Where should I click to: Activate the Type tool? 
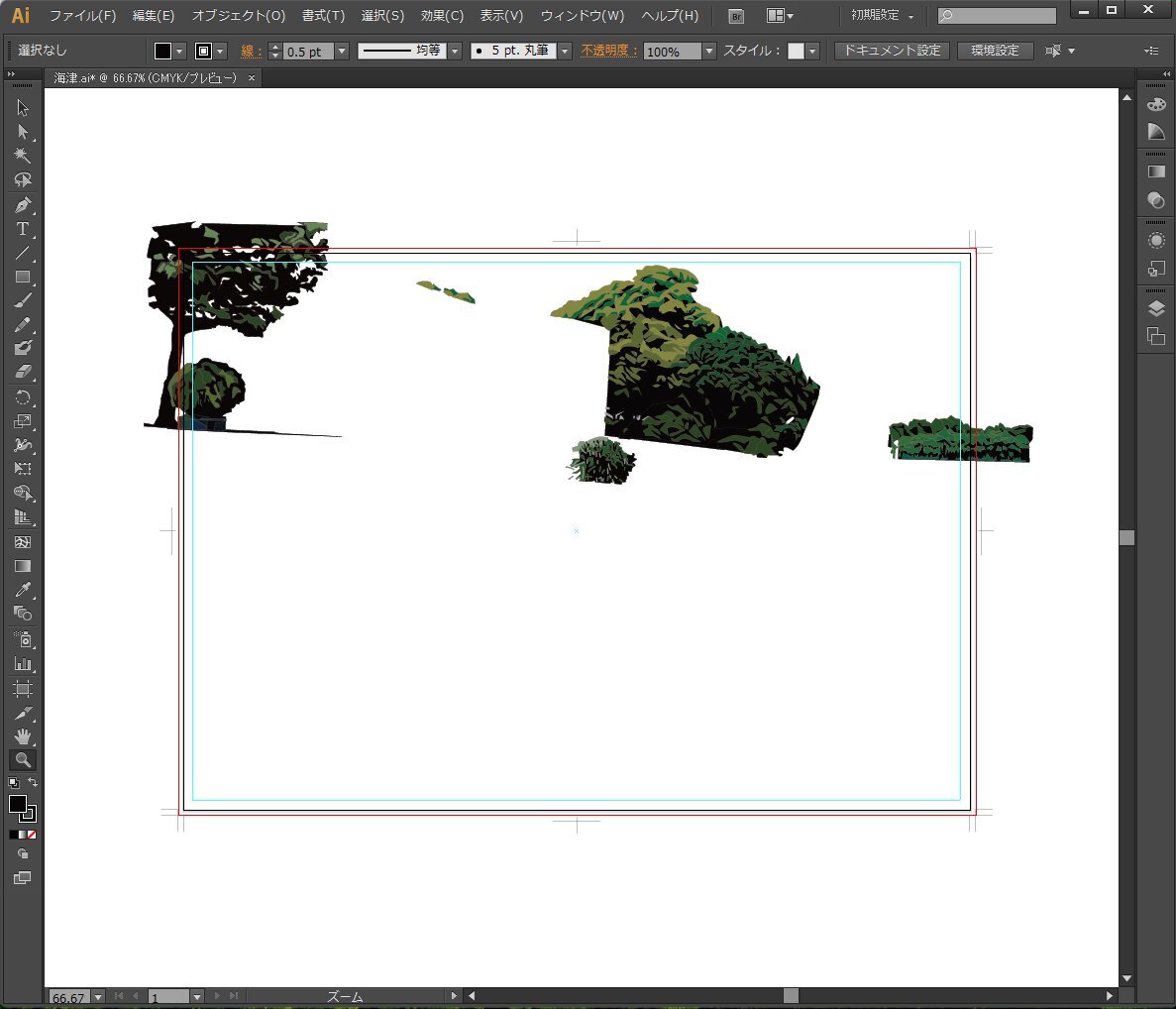coord(23,229)
